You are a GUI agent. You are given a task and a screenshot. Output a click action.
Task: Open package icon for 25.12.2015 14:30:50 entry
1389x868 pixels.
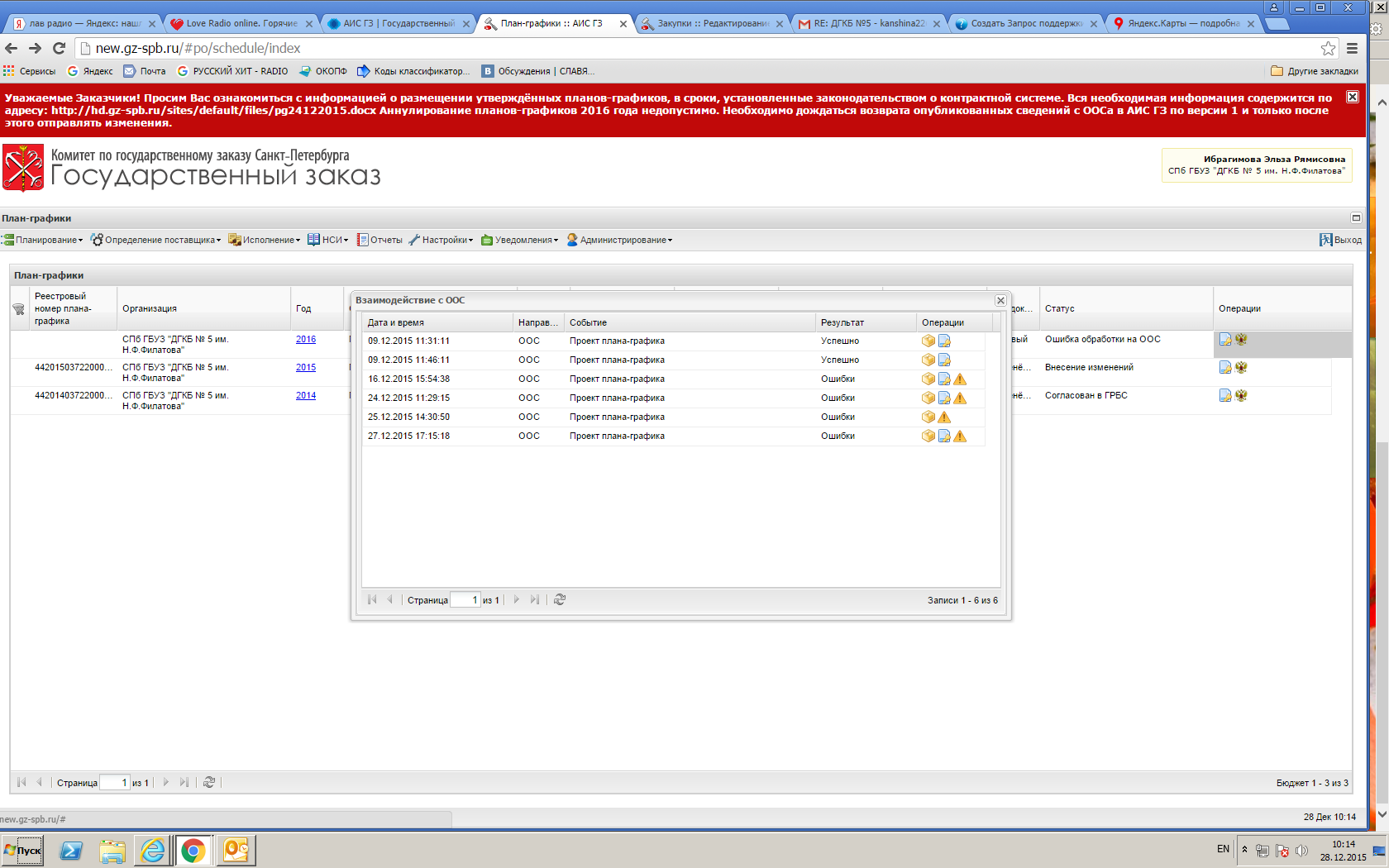928,417
